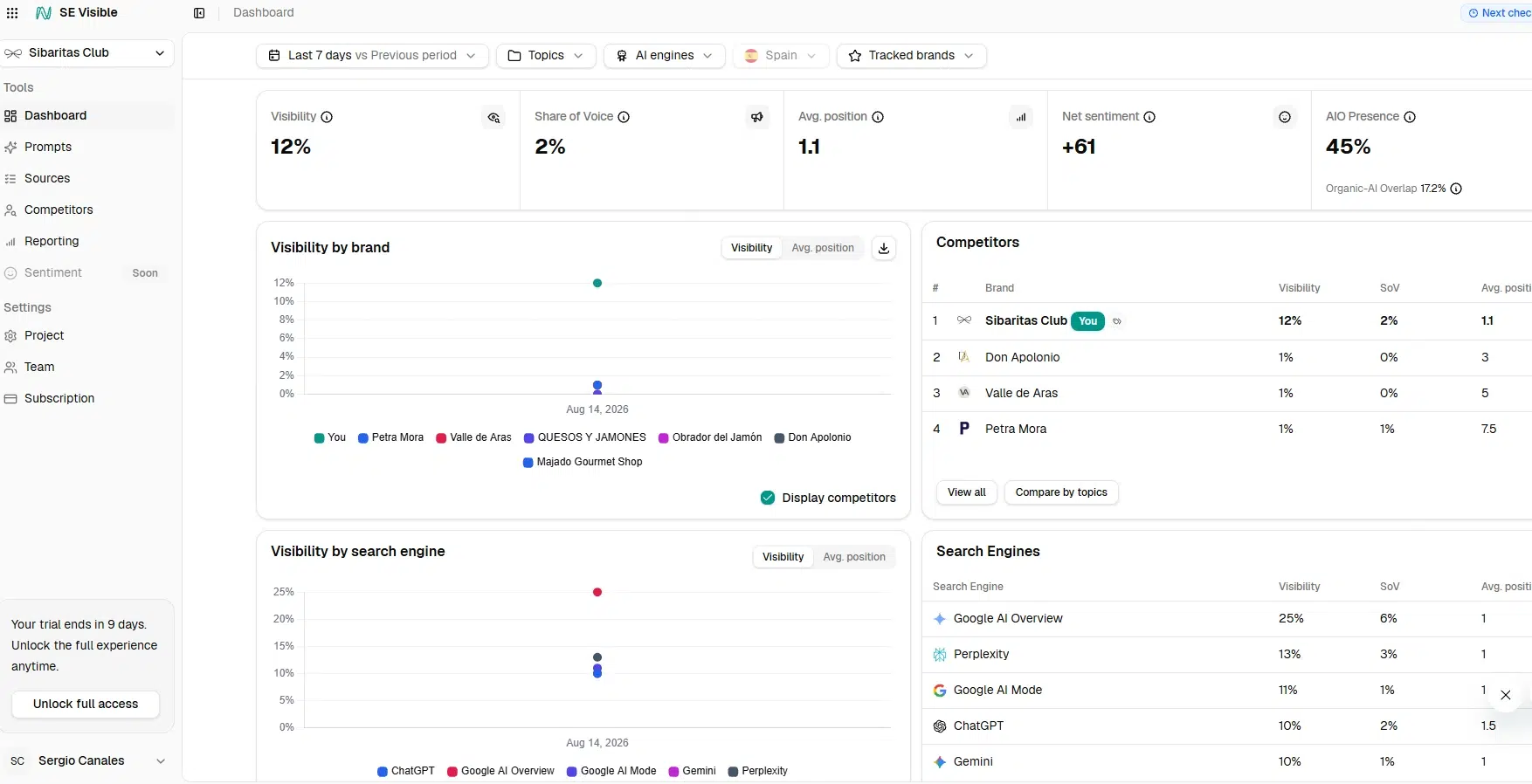
Task: Toggle Valle de Aras in the brand chart legend
Action: [x=474, y=437]
